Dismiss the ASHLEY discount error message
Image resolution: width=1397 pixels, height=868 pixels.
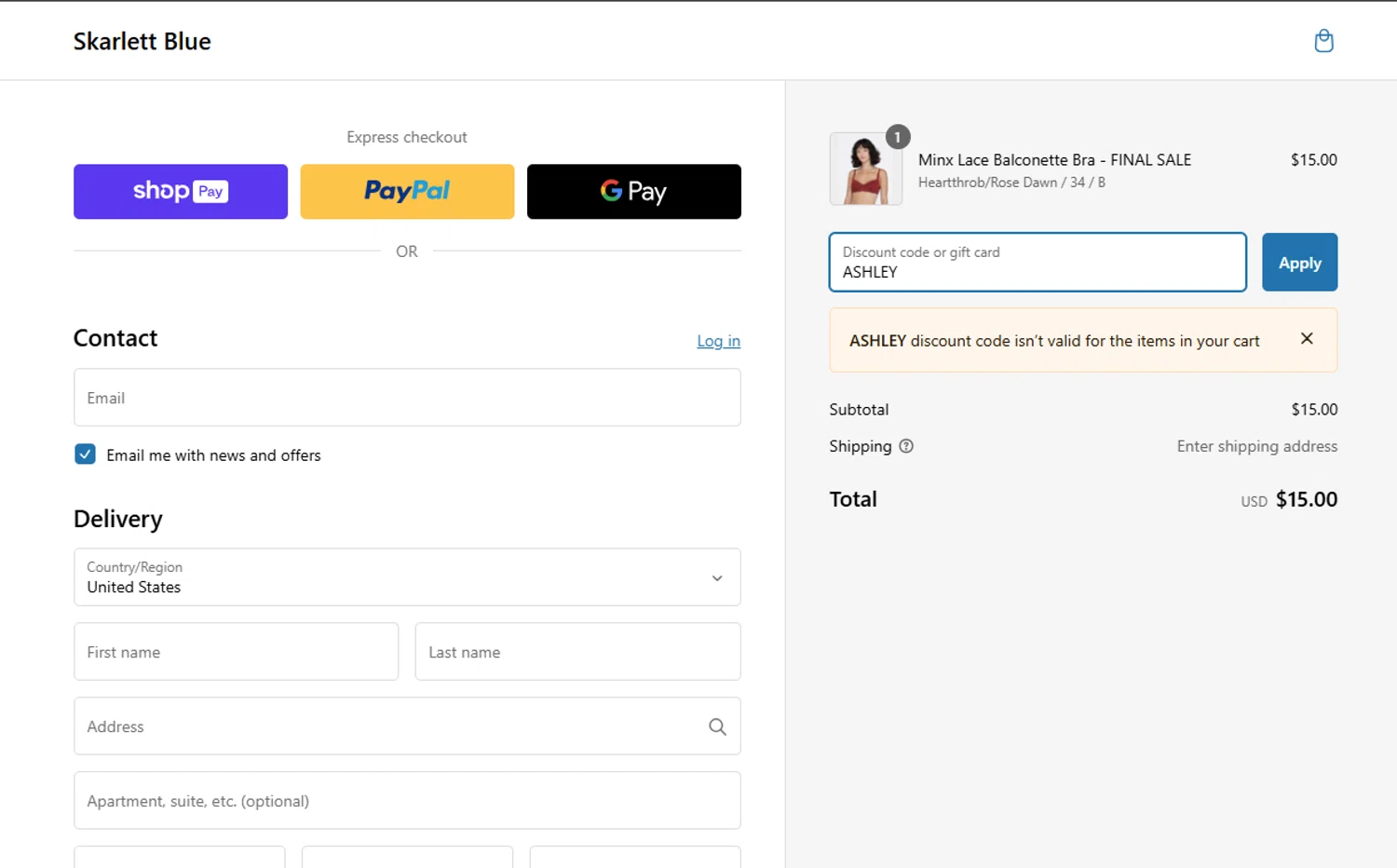(1307, 339)
